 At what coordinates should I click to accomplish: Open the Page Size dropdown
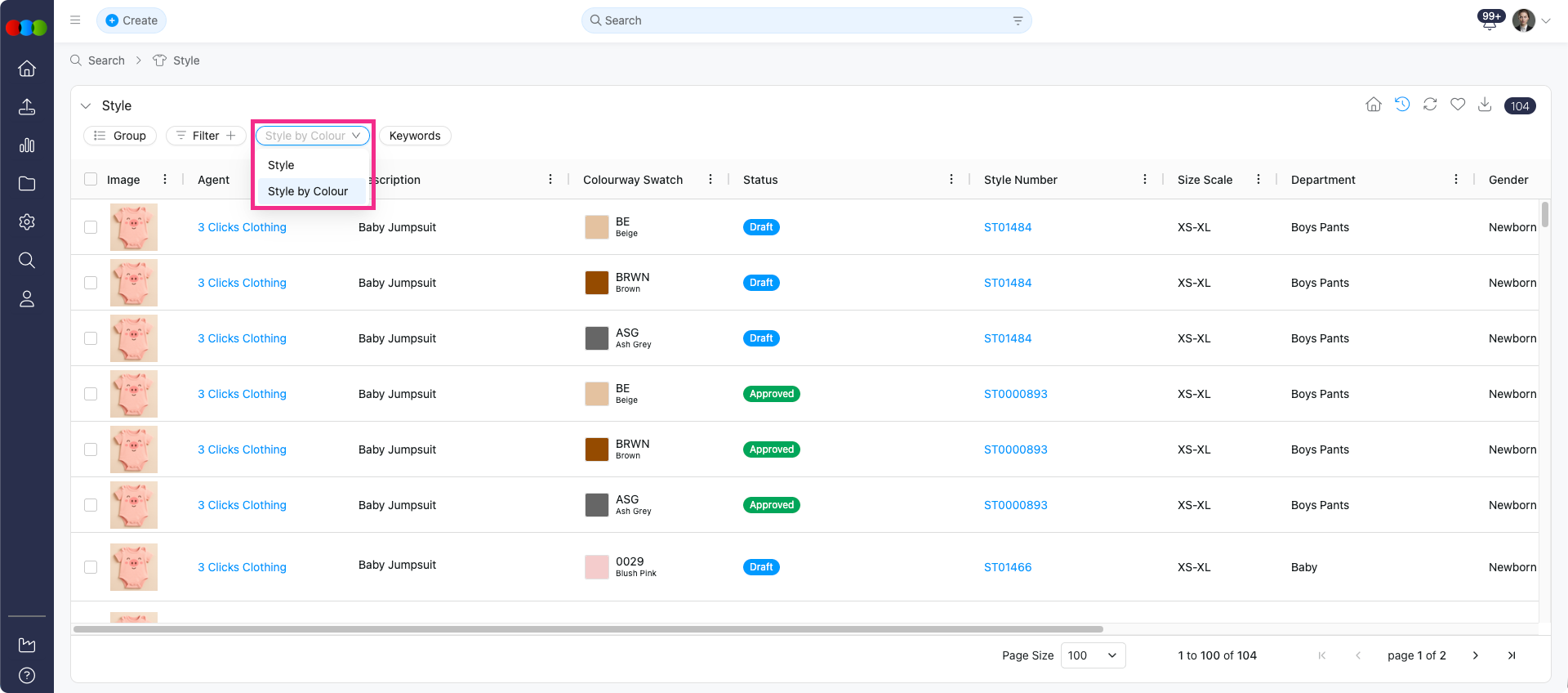click(x=1093, y=655)
